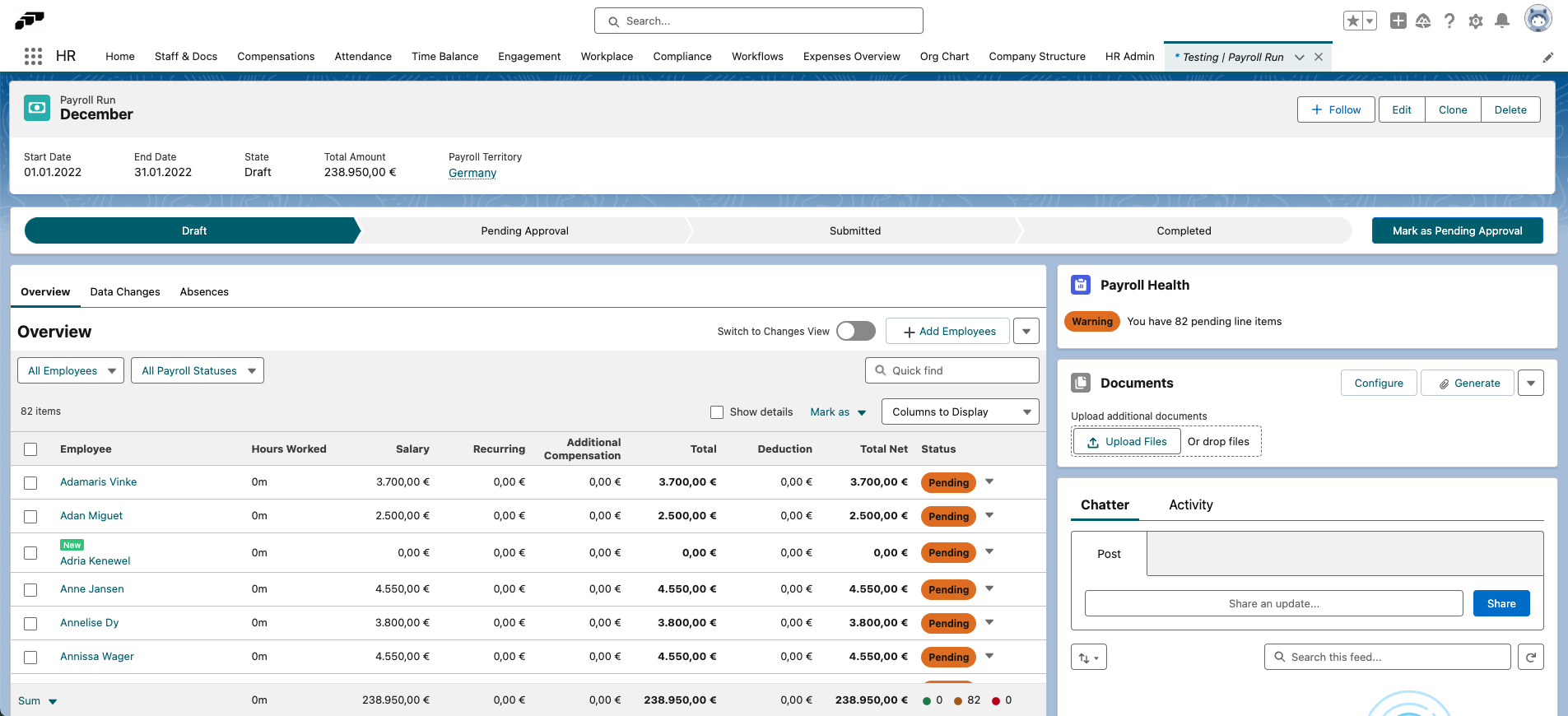
Task: Open the App Launcher grid icon
Action: (33, 56)
